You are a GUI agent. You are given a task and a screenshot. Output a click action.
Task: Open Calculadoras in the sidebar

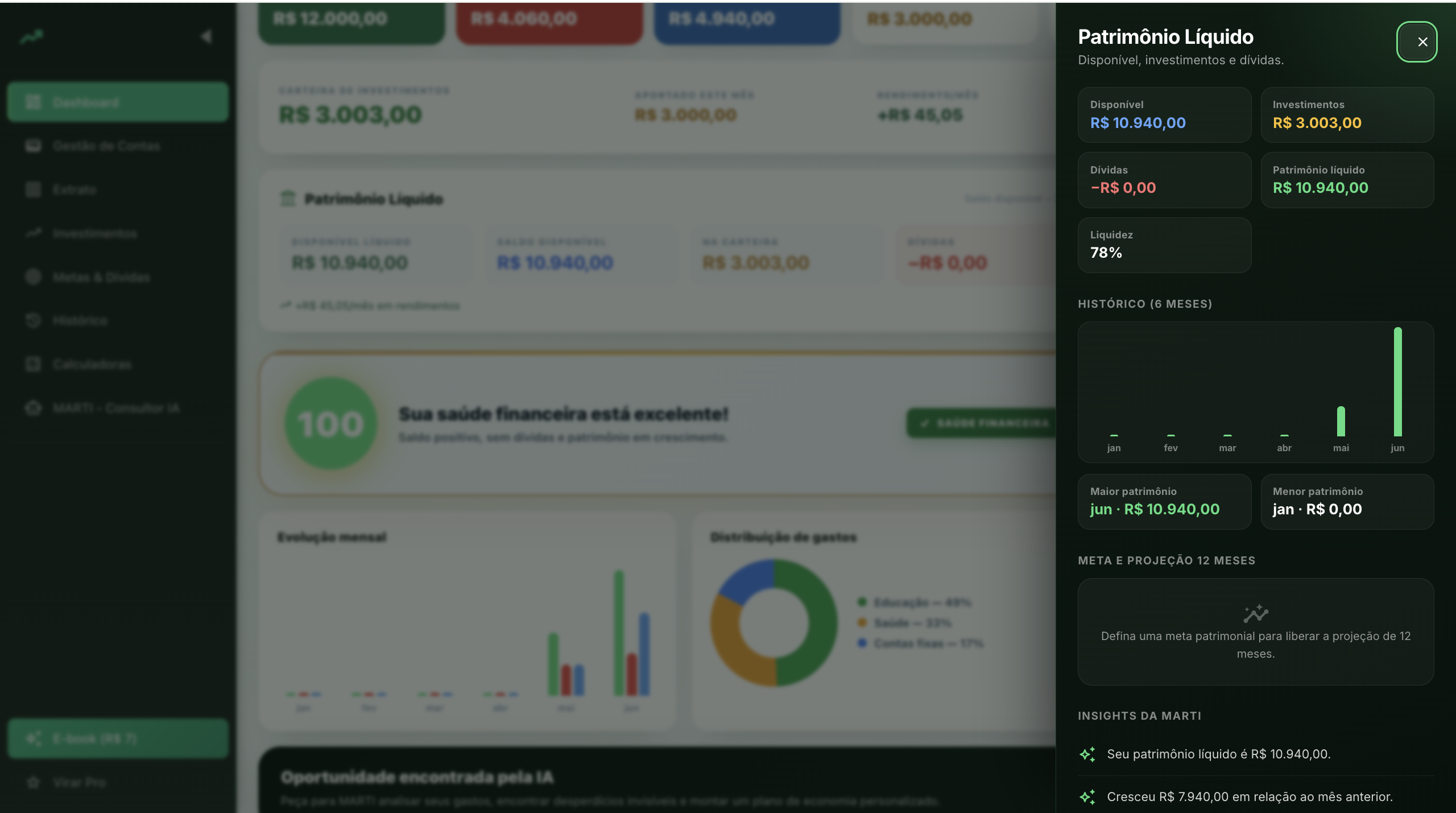click(x=118, y=364)
